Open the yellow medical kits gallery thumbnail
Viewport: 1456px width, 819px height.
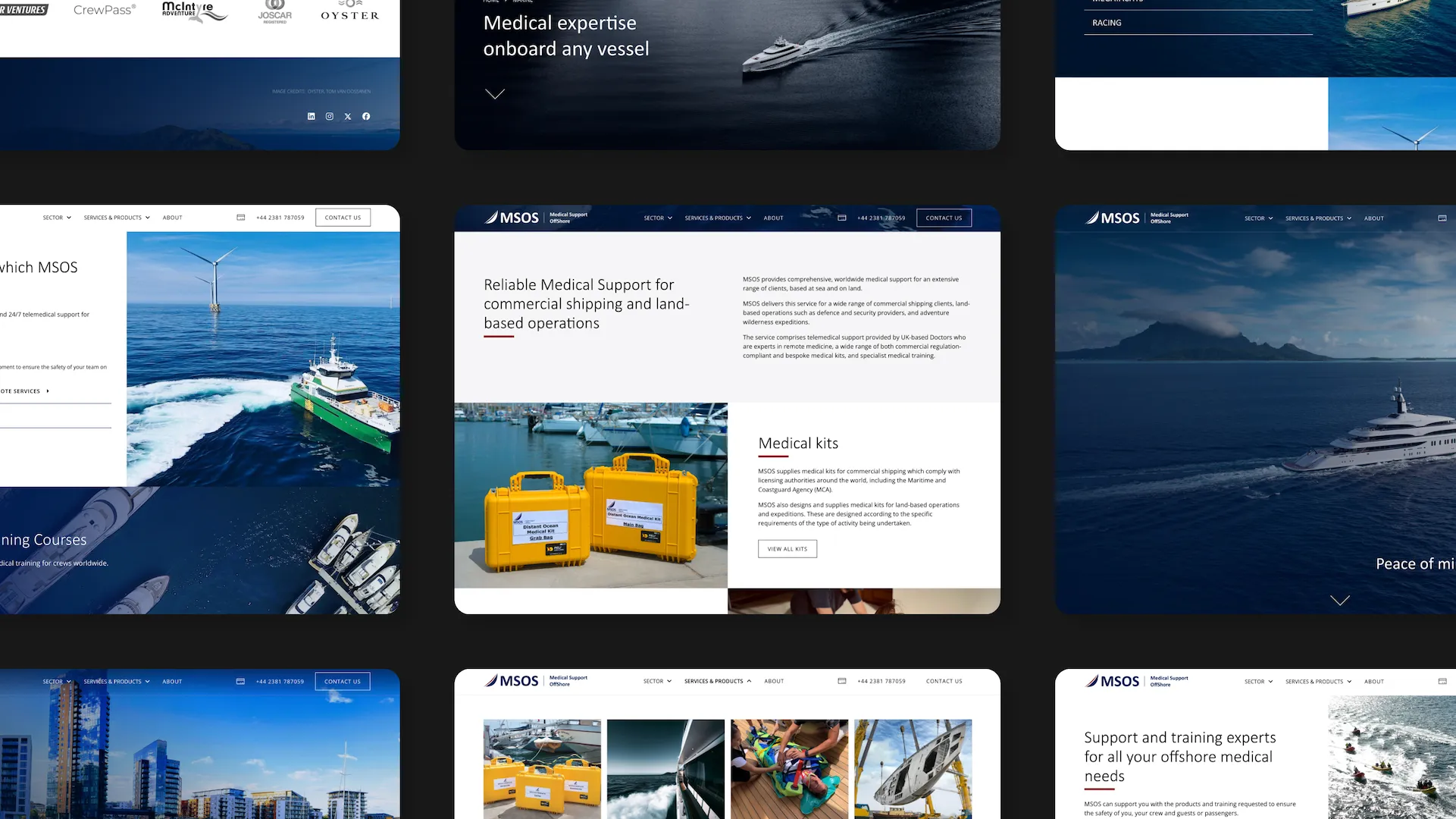click(542, 768)
